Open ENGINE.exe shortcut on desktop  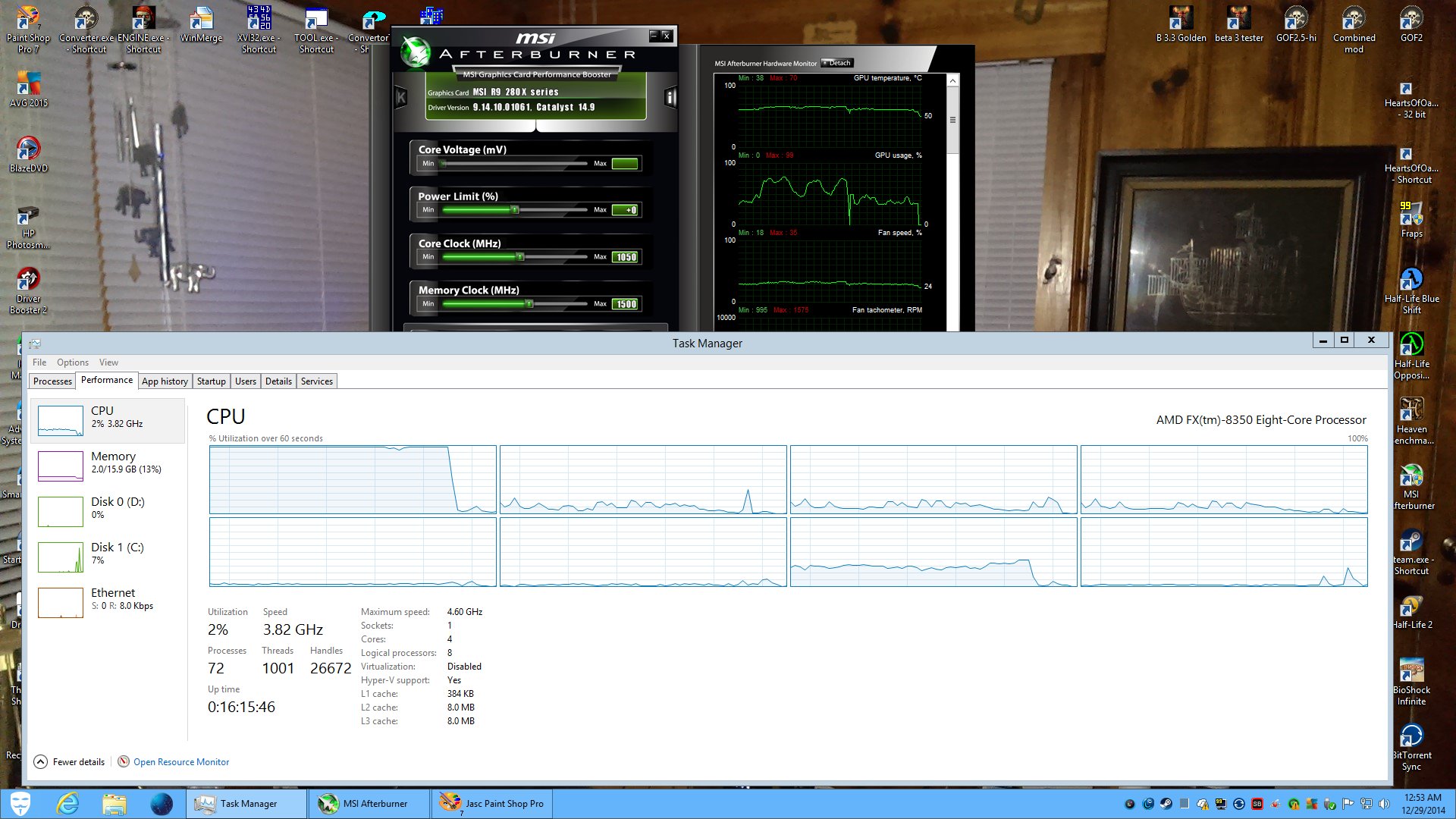(x=143, y=30)
